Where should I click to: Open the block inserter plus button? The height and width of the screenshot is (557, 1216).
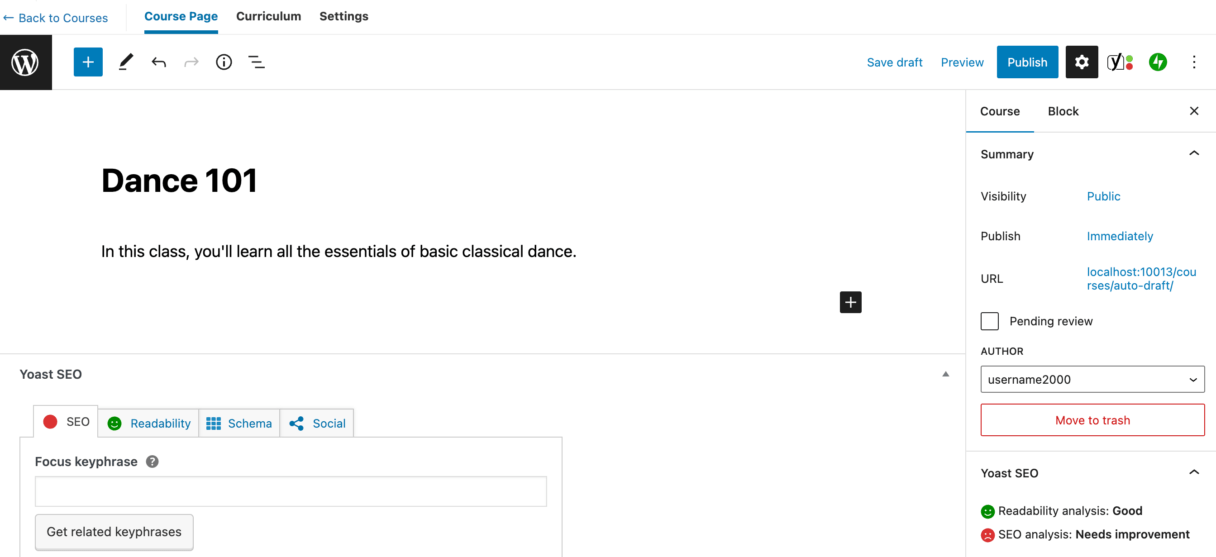[88, 62]
